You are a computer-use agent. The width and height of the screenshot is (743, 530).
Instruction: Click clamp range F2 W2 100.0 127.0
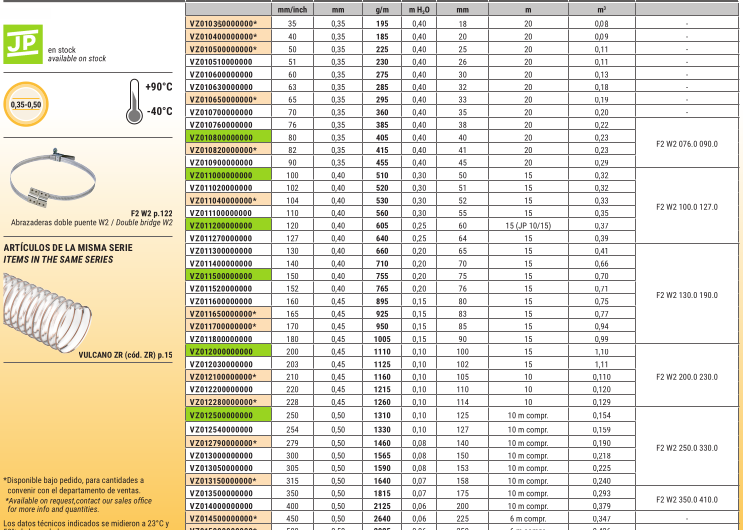tap(687, 207)
